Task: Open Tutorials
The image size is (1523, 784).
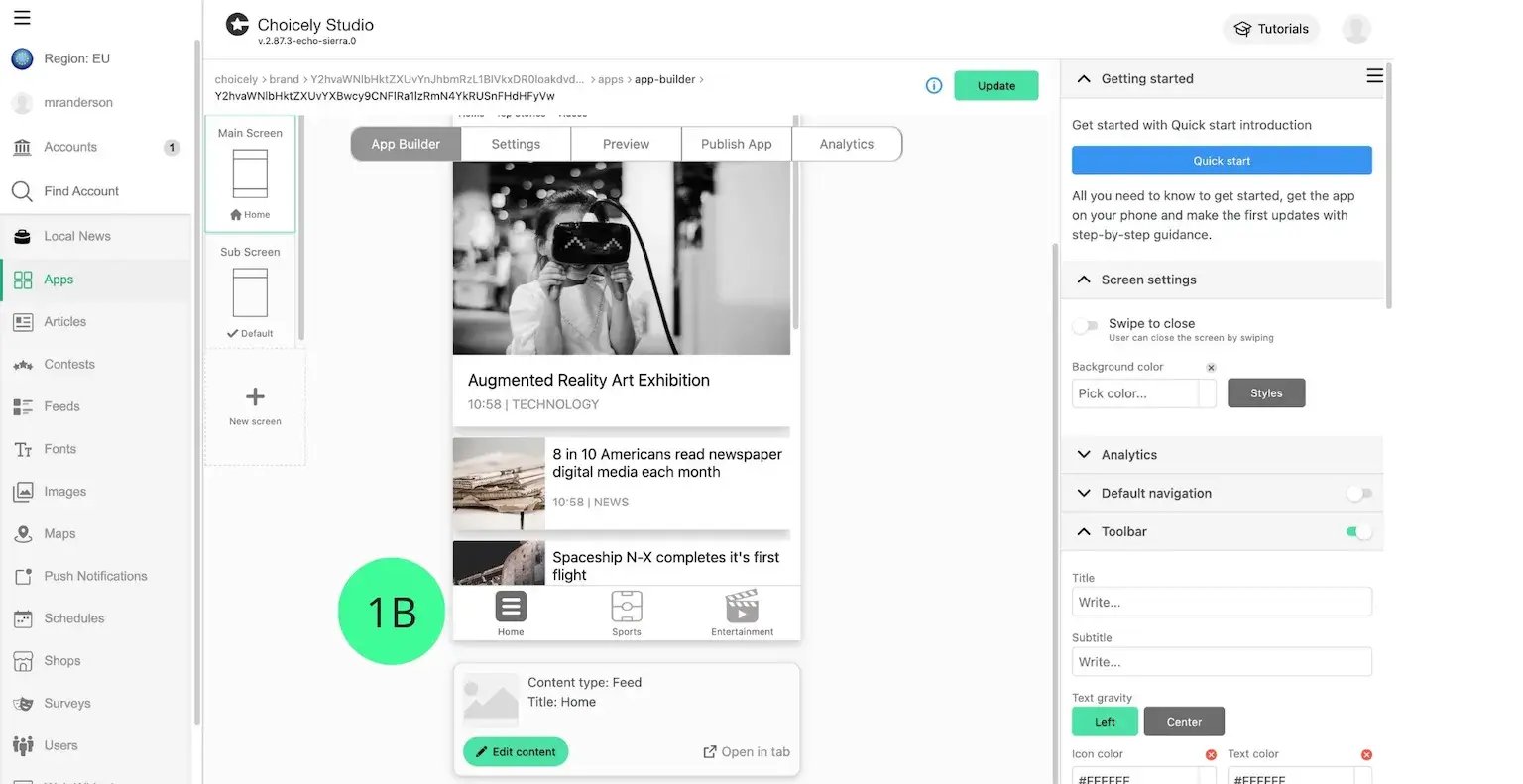Action: pos(1272,29)
